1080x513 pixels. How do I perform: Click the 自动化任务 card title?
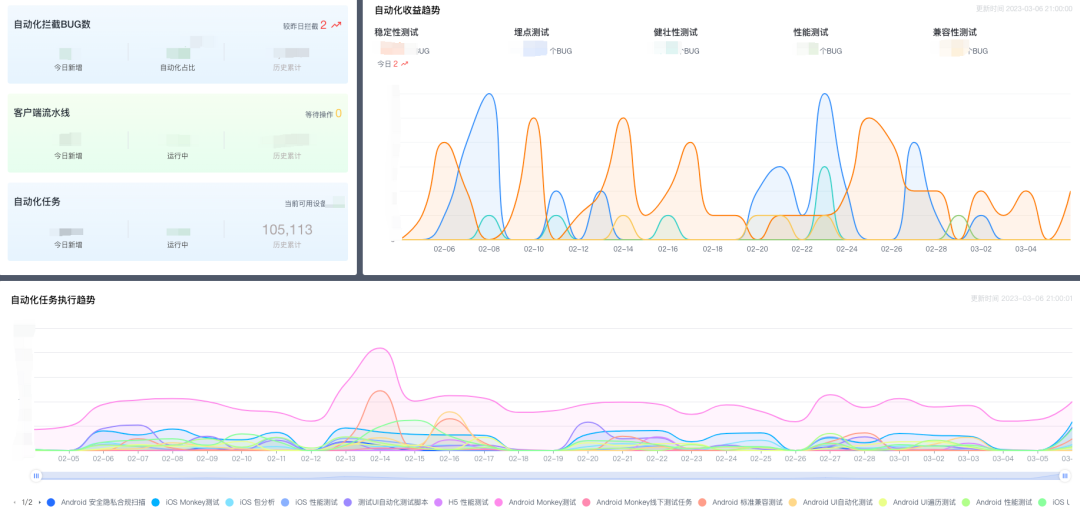pyautogui.click(x=37, y=202)
